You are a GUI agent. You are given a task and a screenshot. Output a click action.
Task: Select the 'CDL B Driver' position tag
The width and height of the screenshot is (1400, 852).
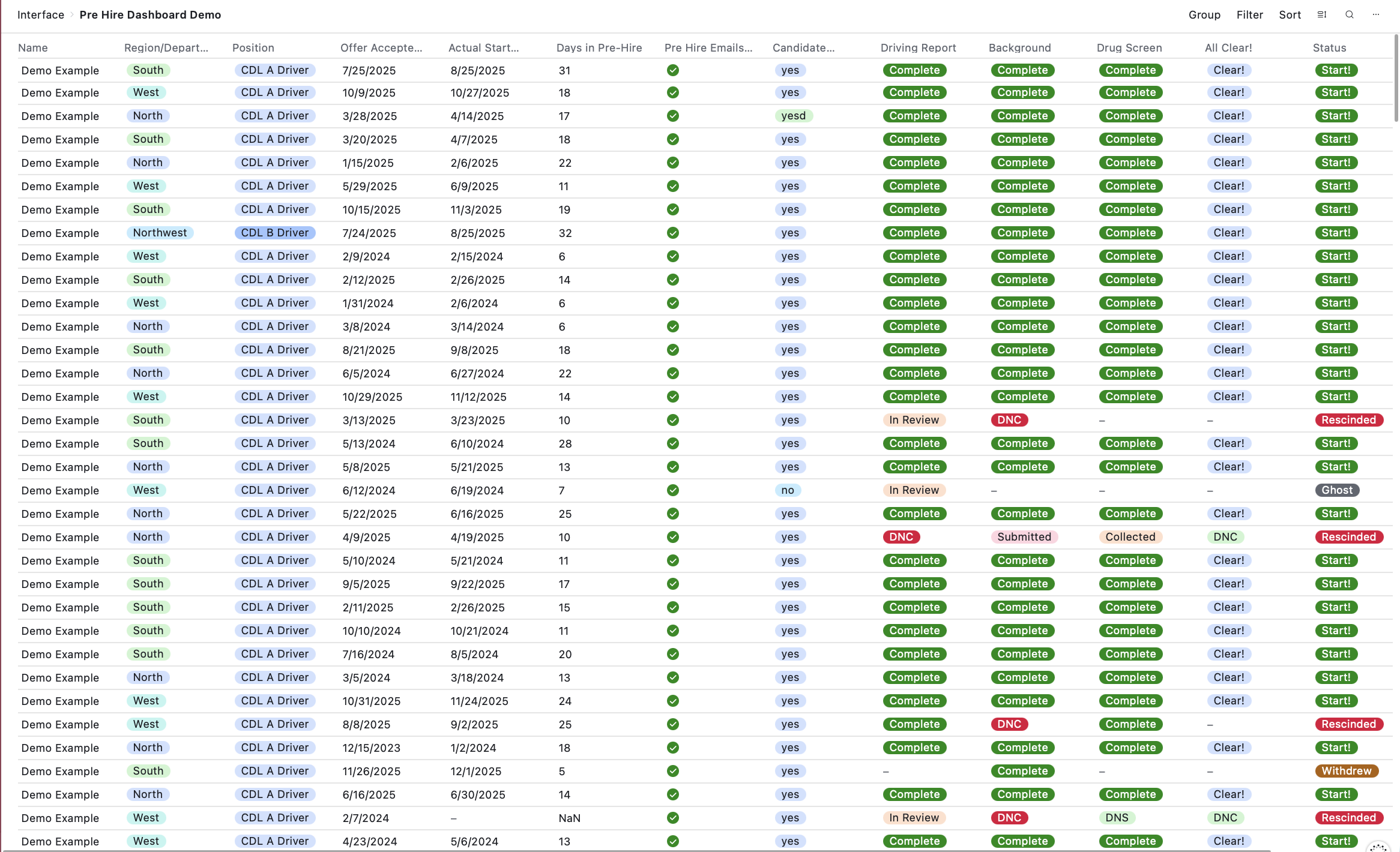click(275, 233)
